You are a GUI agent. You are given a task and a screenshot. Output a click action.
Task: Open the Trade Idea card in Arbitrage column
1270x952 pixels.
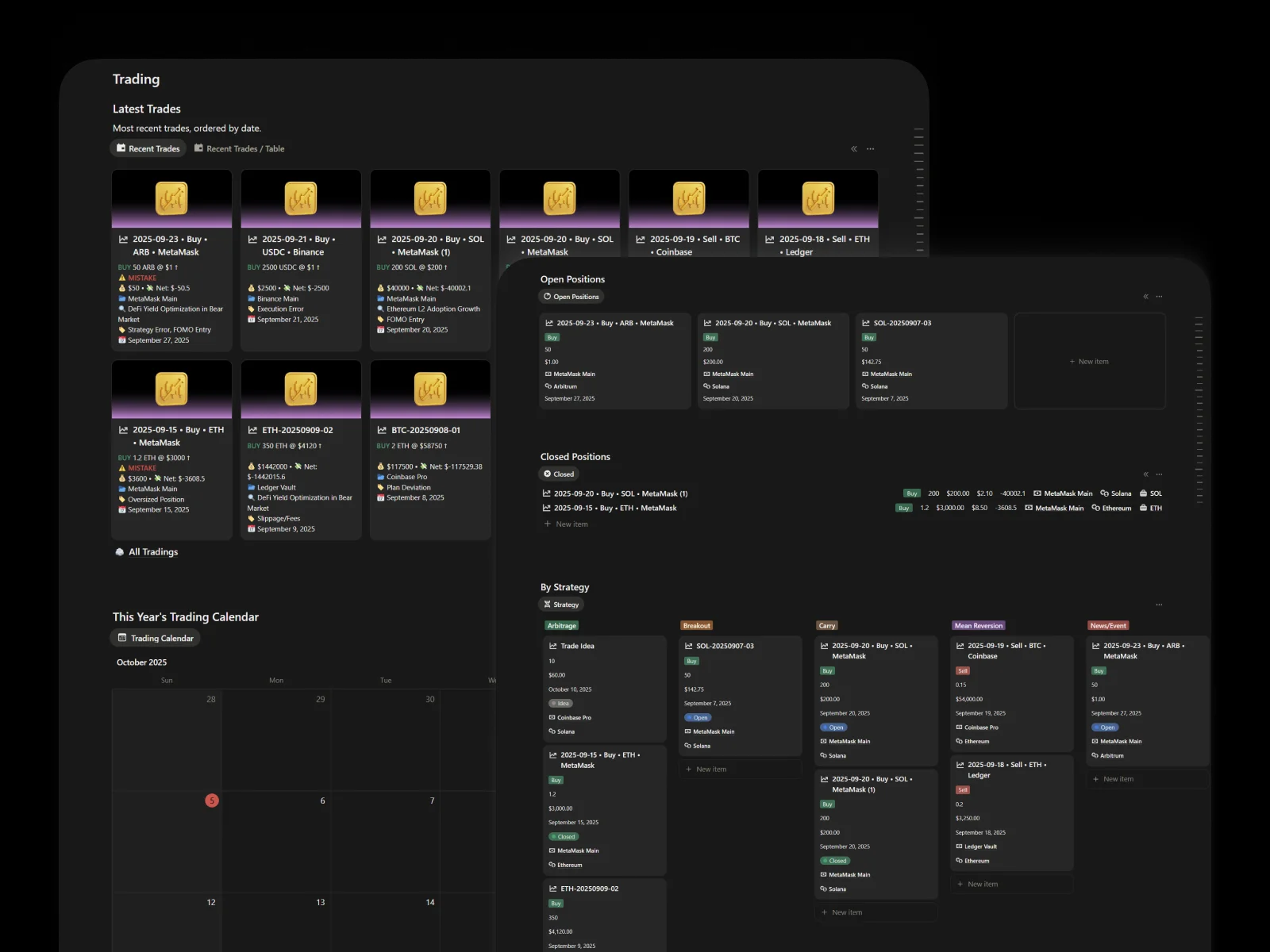point(577,647)
